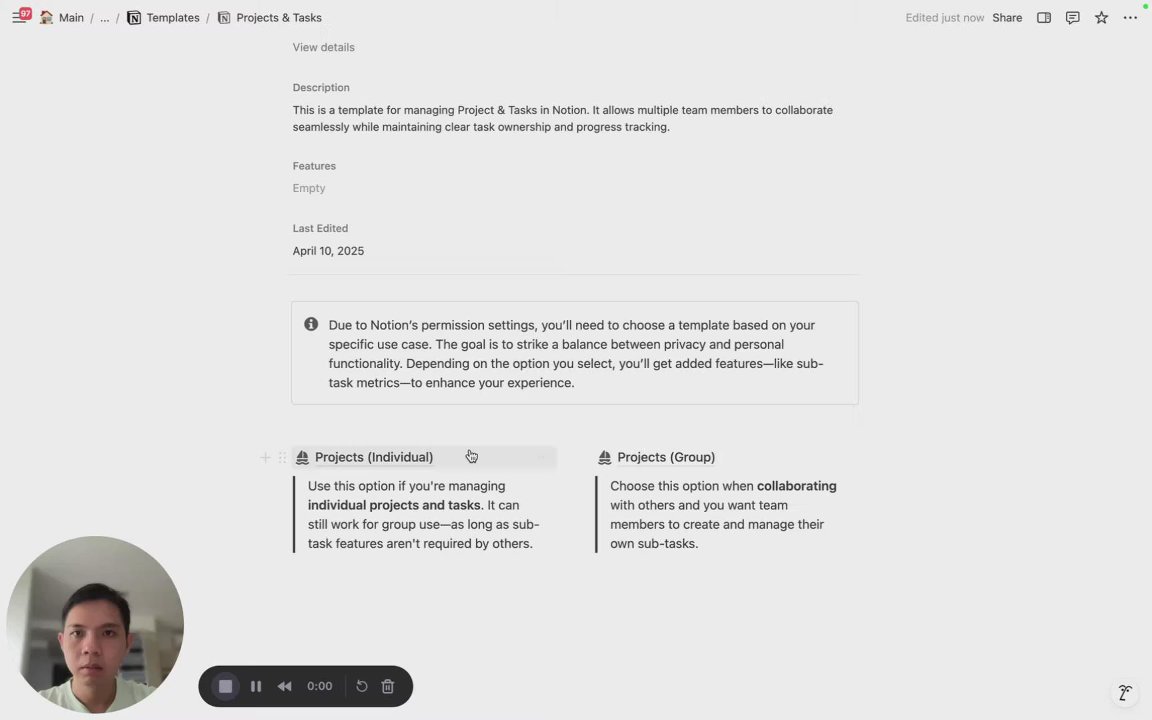Click the Share button
The height and width of the screenshot is (720, 1152).
(x=1007, y=18)
